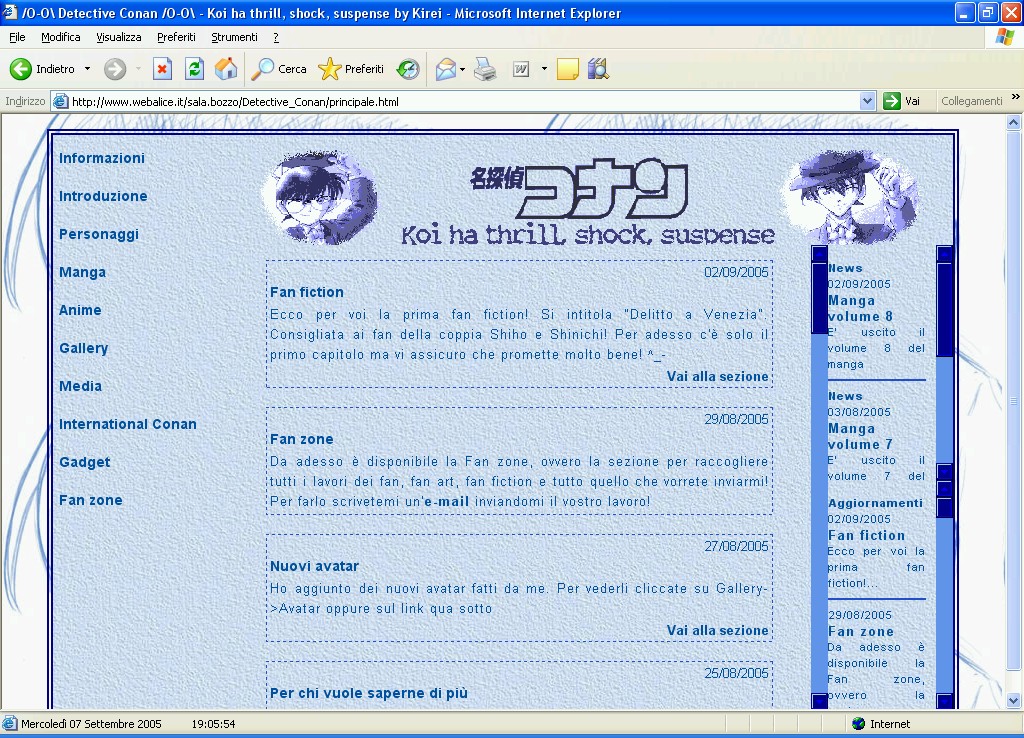
Task: Edit page with Word icon
Action: pos(520,69)
